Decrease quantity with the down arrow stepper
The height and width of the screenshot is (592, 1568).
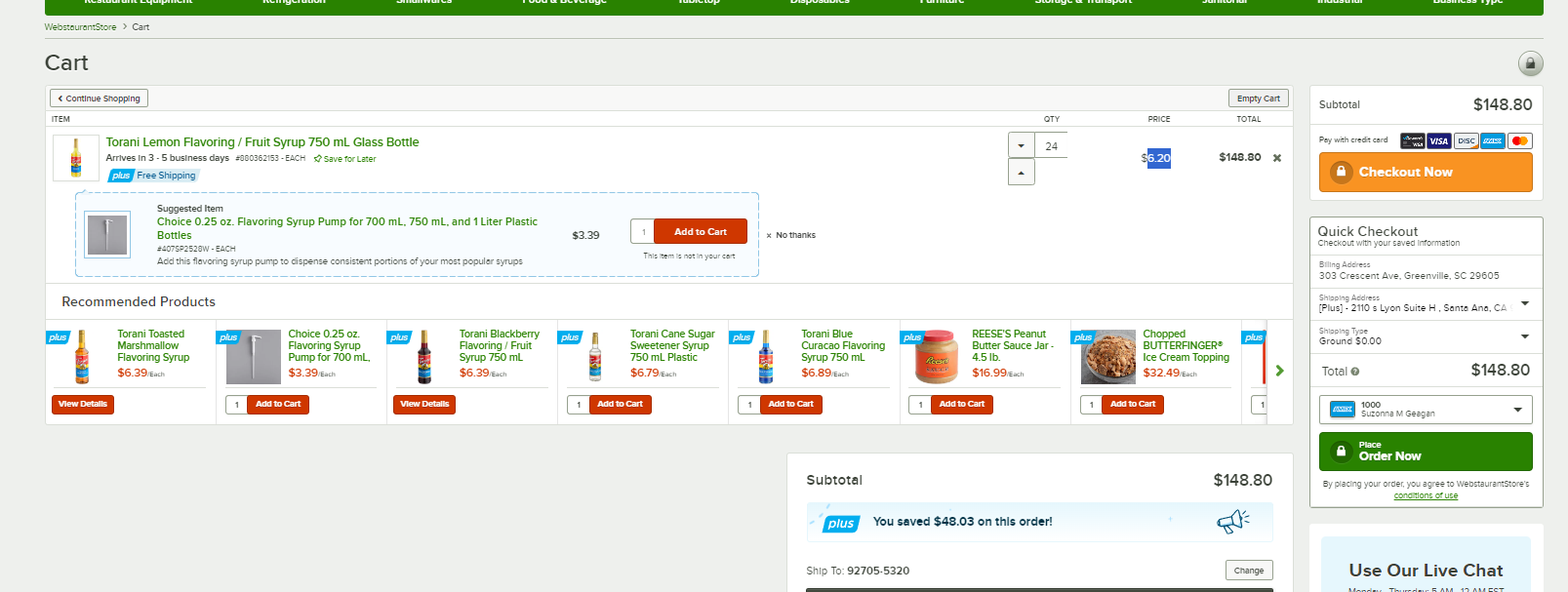click(x=1021, y=145)
